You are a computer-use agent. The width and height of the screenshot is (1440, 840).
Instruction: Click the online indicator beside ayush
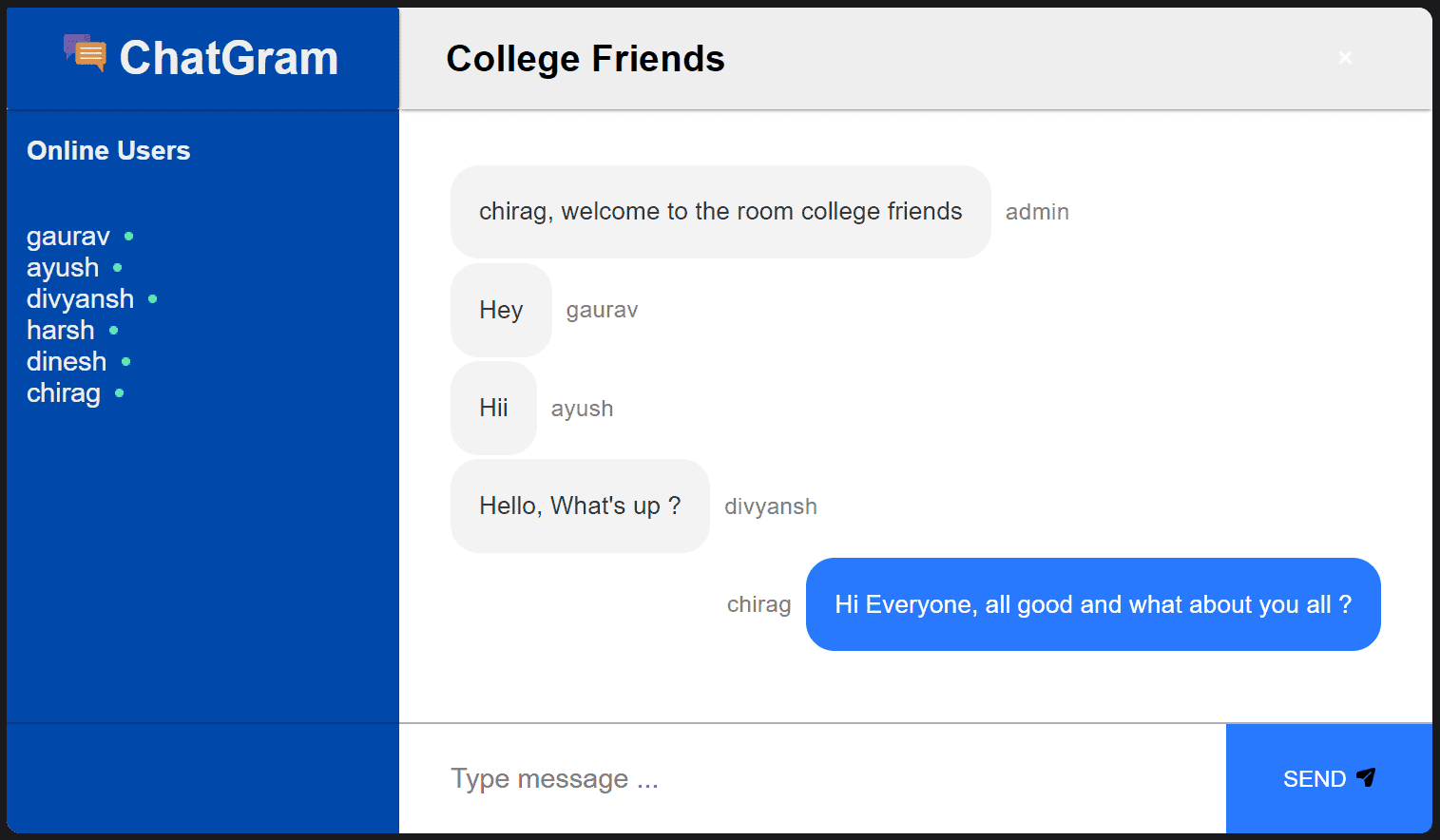click(116, 267)
